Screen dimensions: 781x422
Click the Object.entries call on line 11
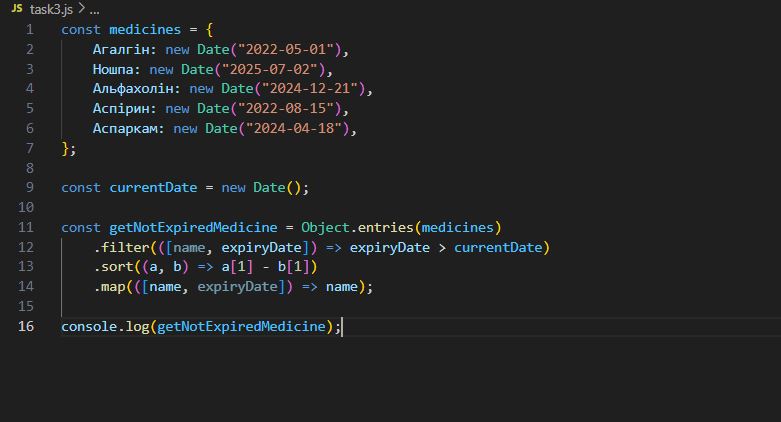(357, 228)
